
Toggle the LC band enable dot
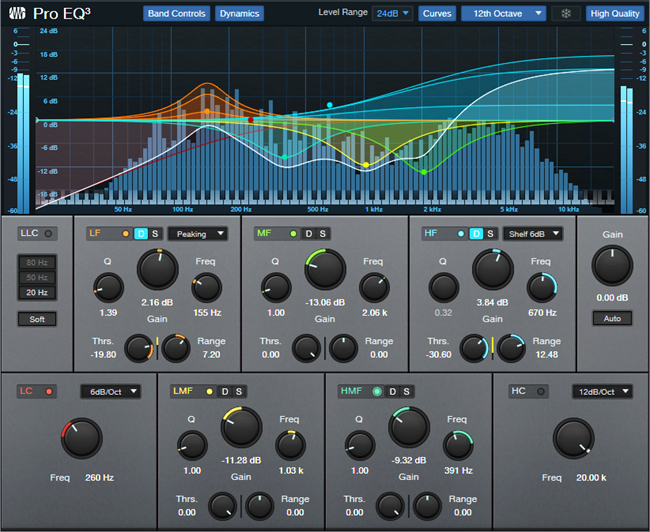tap(49, 391)
